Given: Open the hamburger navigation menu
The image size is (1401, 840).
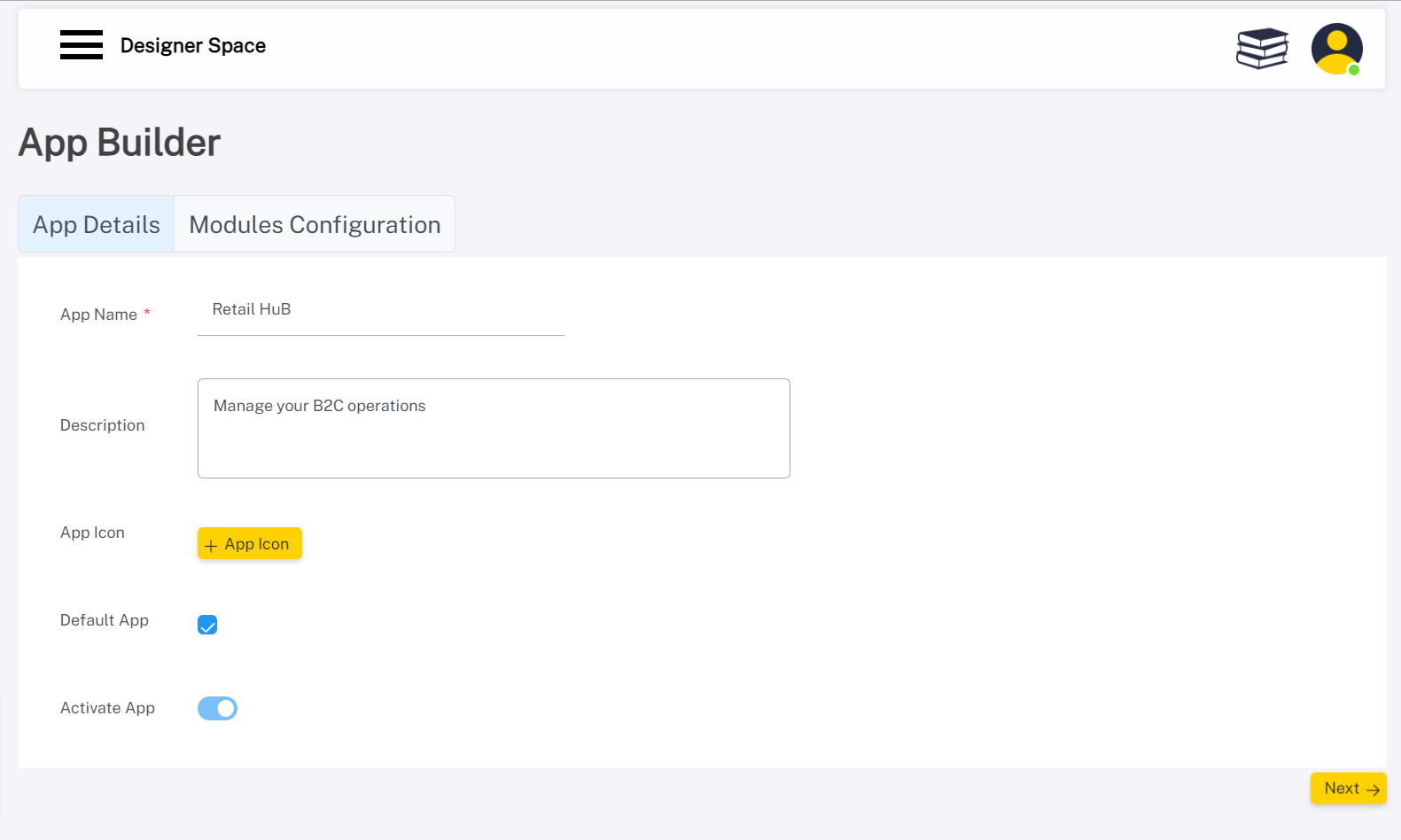Looking at the screenshot, I should 81,45.
